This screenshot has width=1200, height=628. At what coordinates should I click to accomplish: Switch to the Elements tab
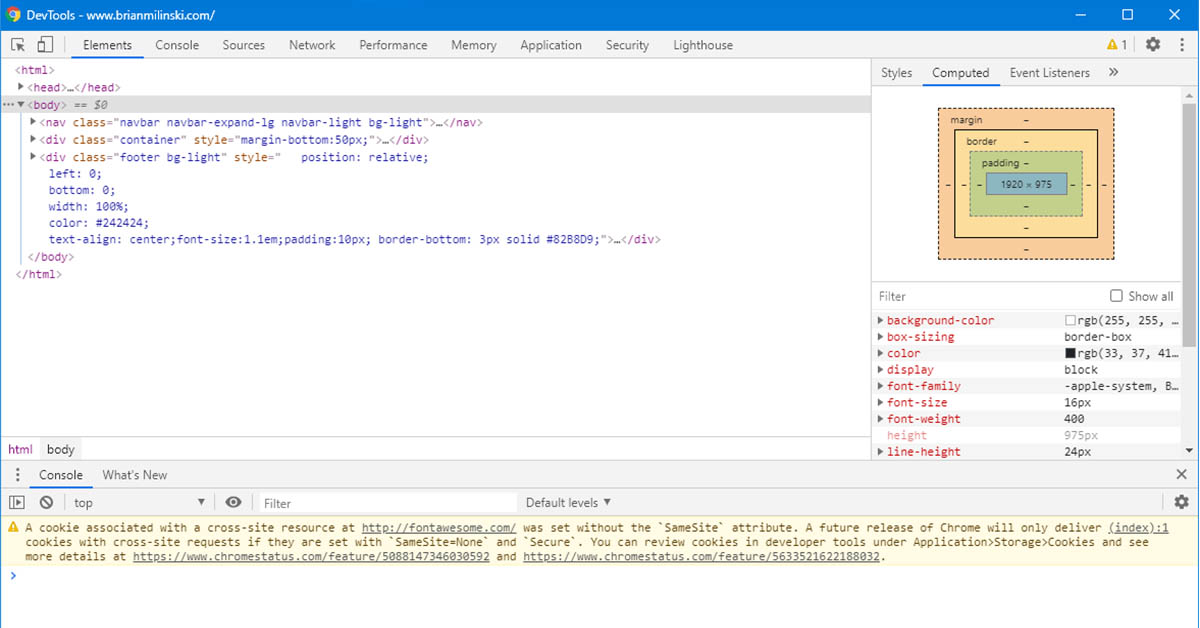pyautogui.click(x=107, y=45)
